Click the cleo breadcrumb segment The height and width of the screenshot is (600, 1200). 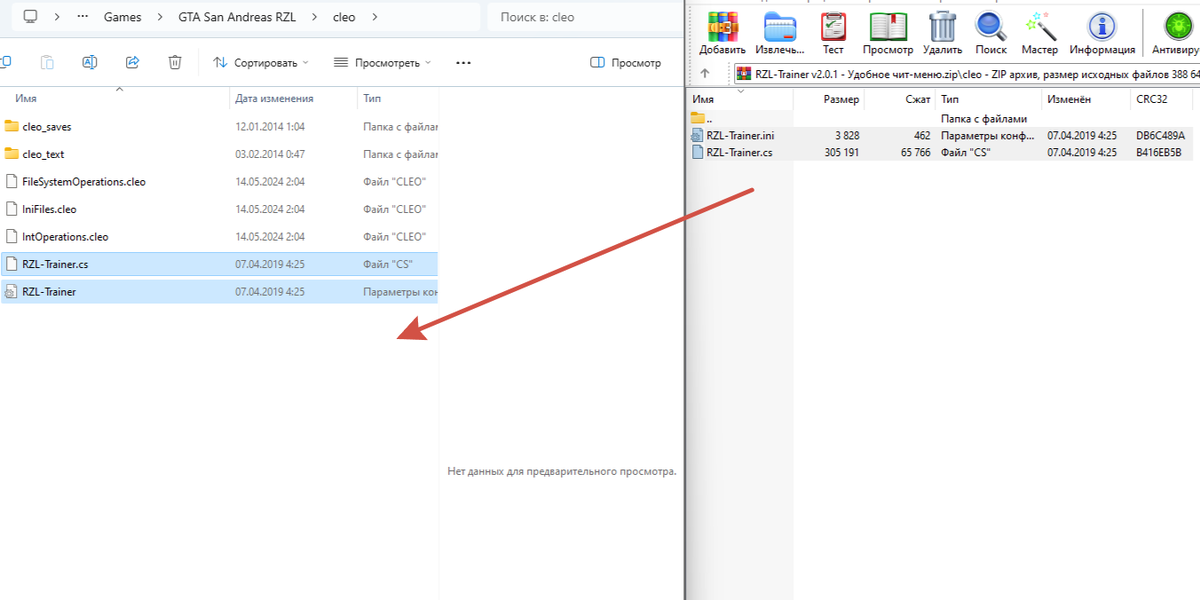(x=344, y=17)
